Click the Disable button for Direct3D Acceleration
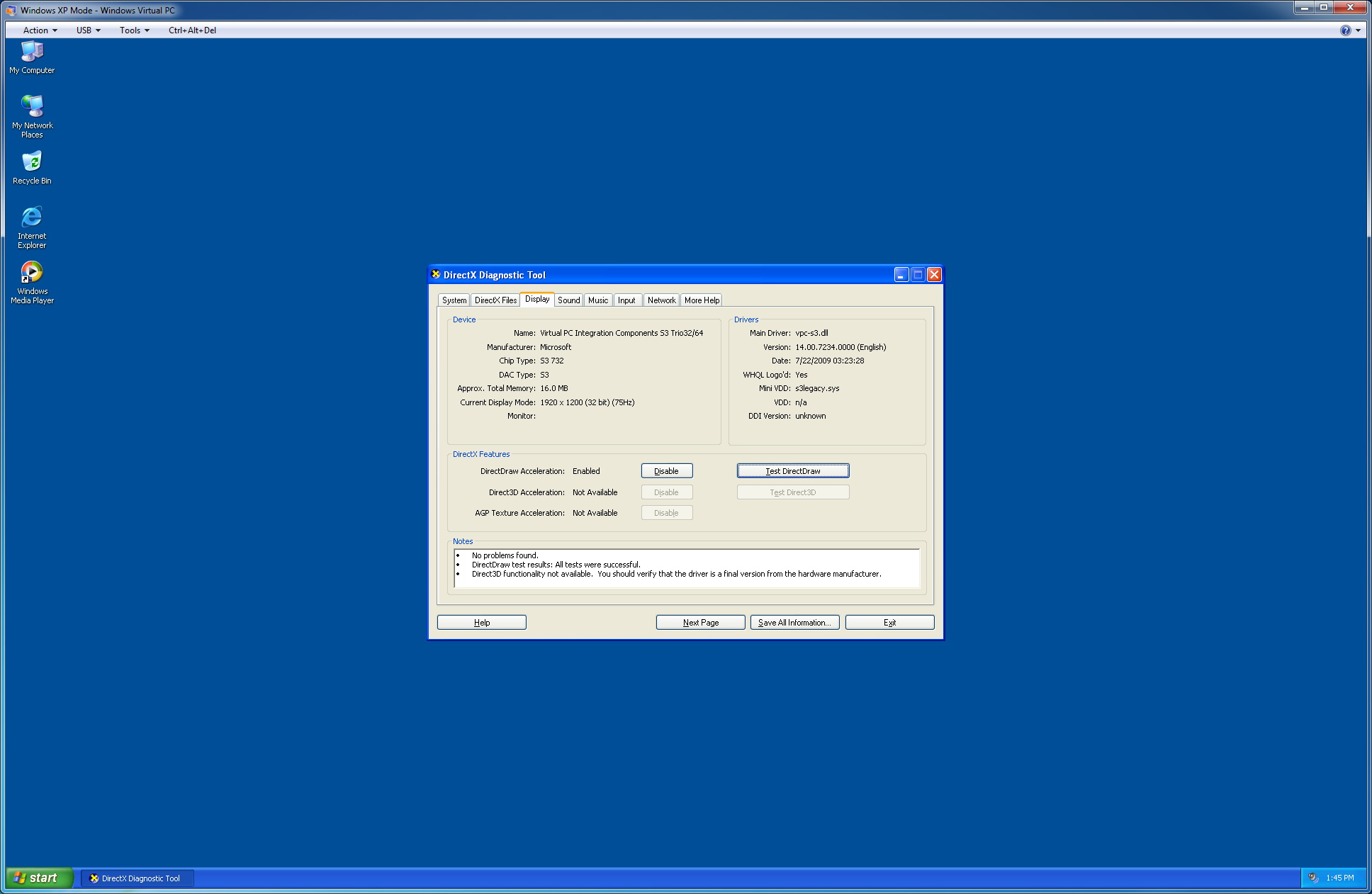Viewport: 1372px width, 894px height. [x=666, y=492]
